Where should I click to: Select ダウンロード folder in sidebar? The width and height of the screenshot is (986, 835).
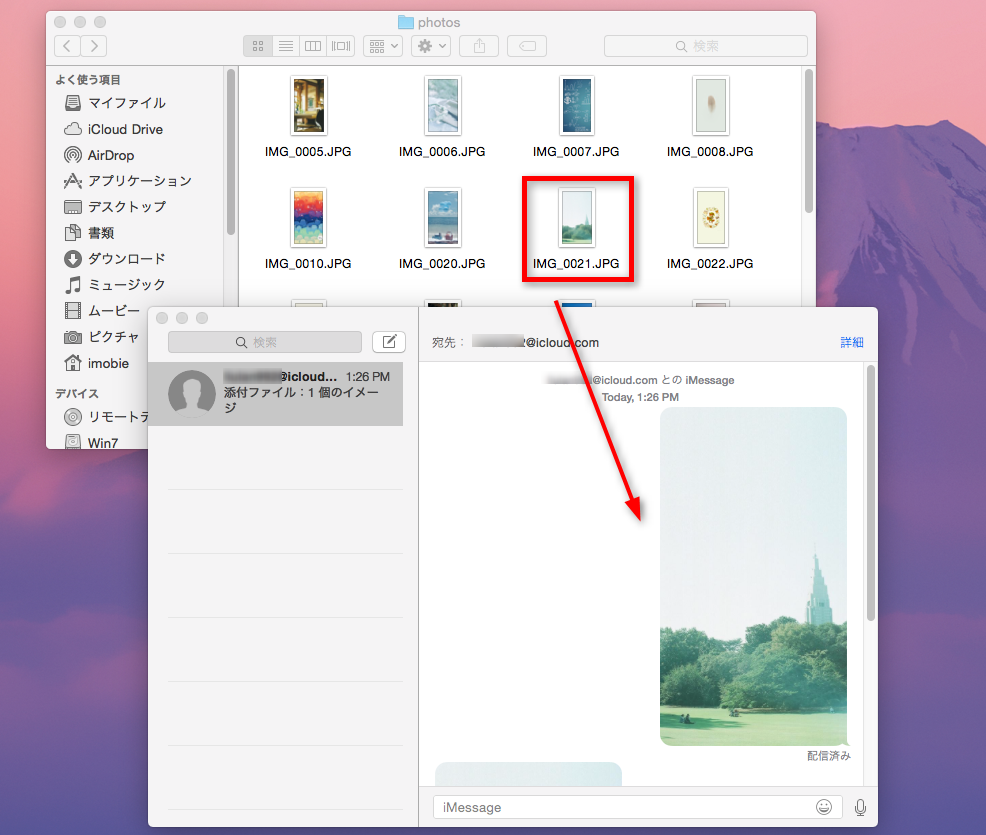[126, 258]
